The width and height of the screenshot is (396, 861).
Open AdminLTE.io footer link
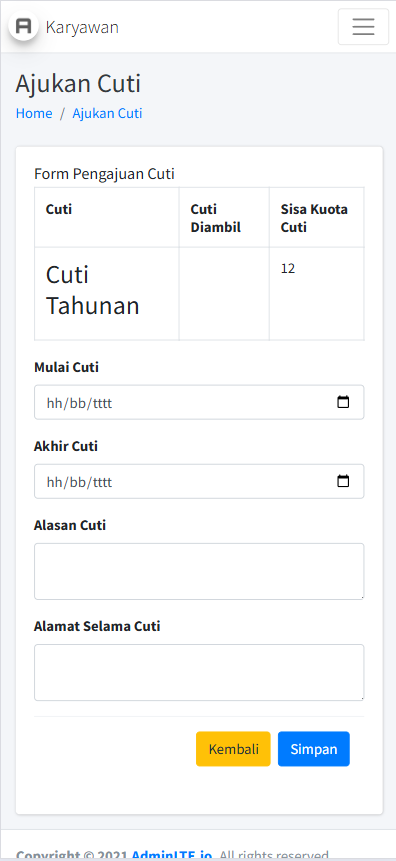point(172,856)
